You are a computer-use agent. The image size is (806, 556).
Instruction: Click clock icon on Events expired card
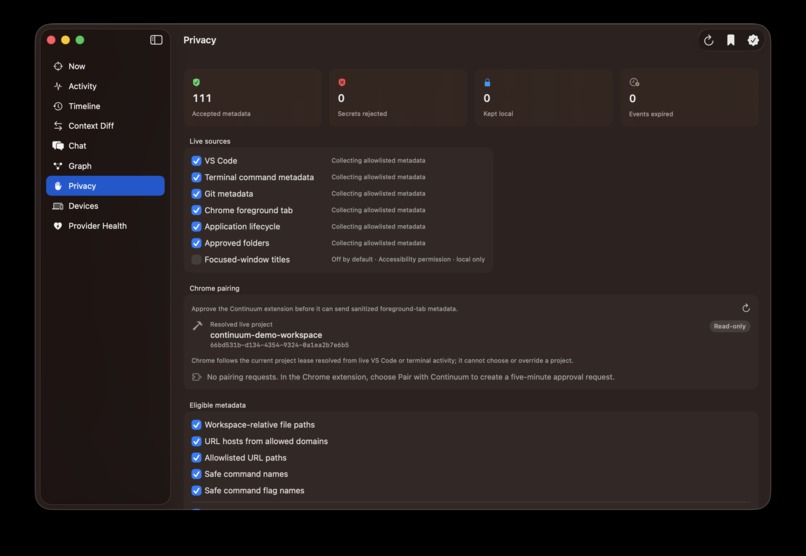point(634,82)
